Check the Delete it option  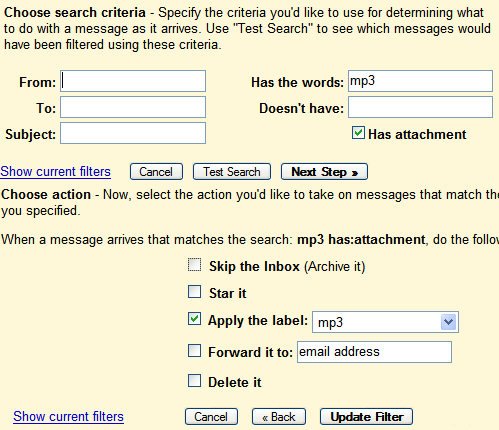pos(194,381)
